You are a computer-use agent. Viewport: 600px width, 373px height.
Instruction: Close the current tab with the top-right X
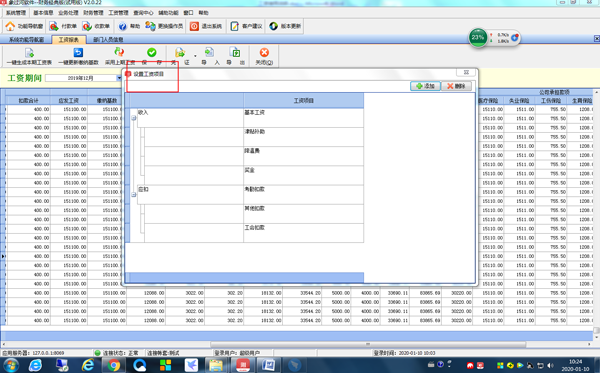click(597, 39)
